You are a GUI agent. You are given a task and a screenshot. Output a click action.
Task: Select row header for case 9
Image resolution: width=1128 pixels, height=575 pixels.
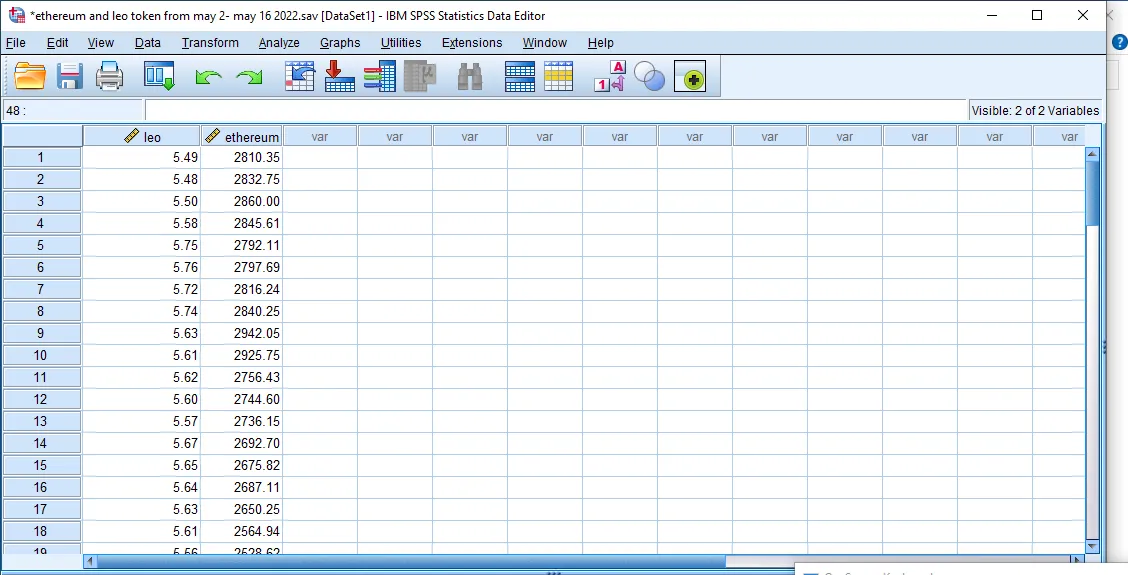[41, 333]
